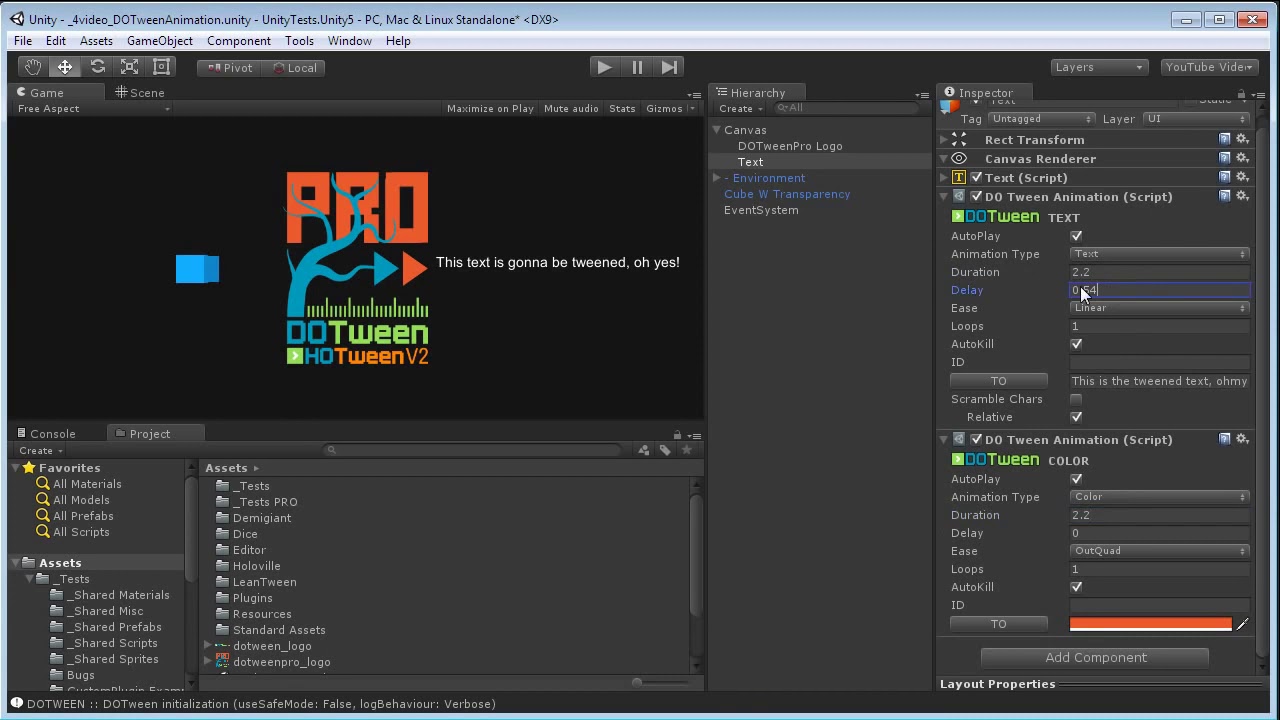Expand the Environment hierarchy node
Viewport: 1280px width, 720px height.
pyautogui.click(x=717, y=178)
